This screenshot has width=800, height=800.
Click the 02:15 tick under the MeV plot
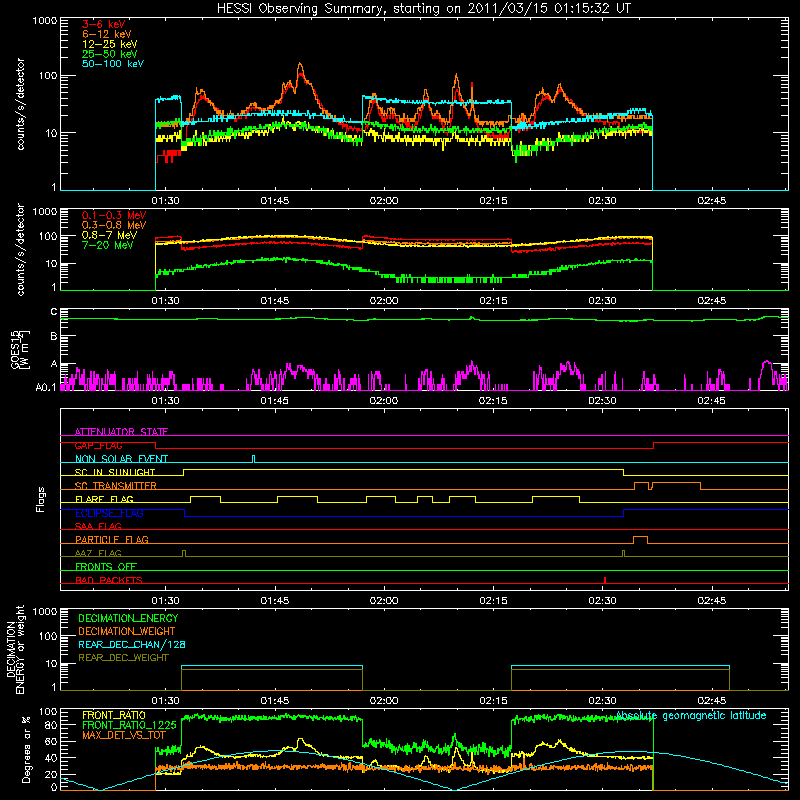(x=493, y=301)
